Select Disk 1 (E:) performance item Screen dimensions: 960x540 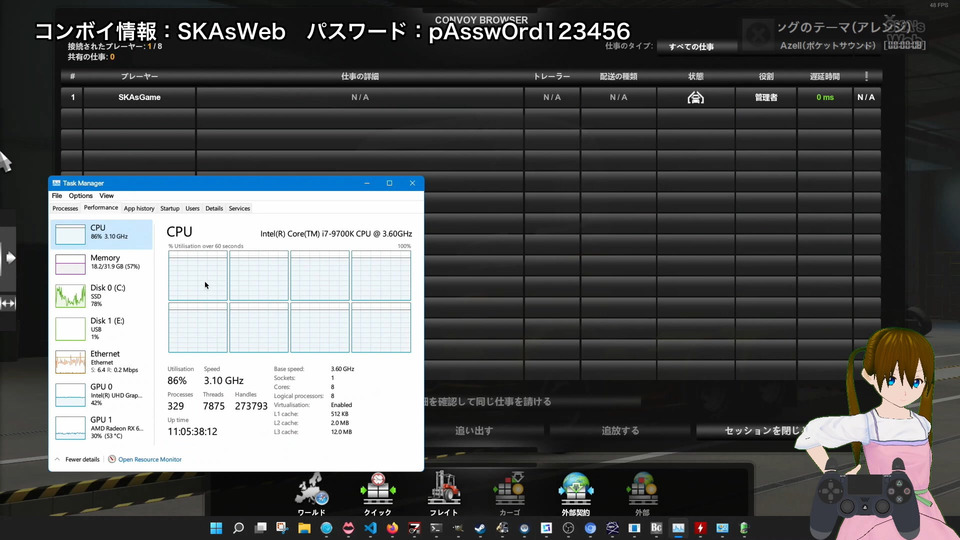[x=101, y=329]
